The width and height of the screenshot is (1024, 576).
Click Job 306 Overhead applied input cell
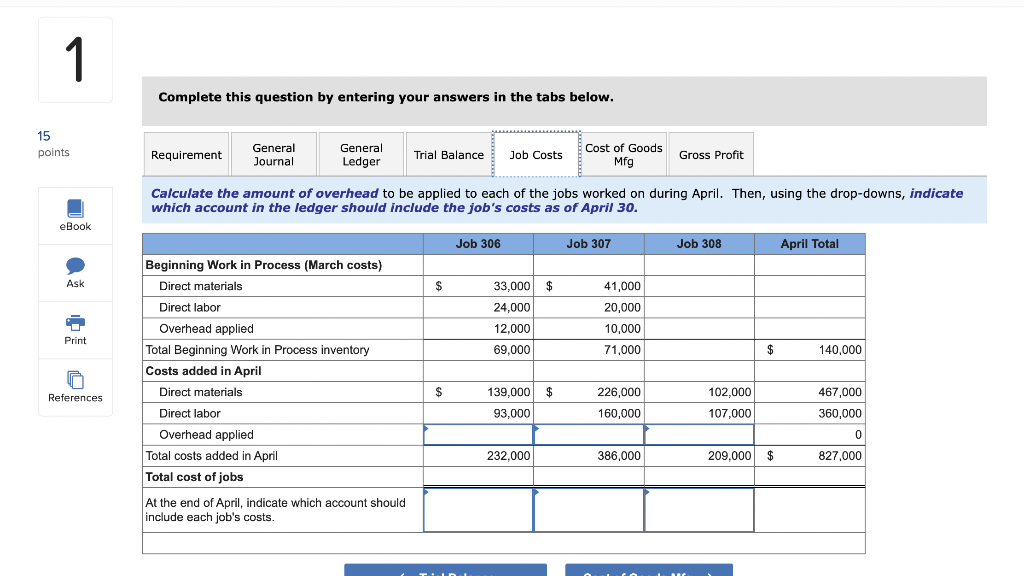tap(478, 434)
